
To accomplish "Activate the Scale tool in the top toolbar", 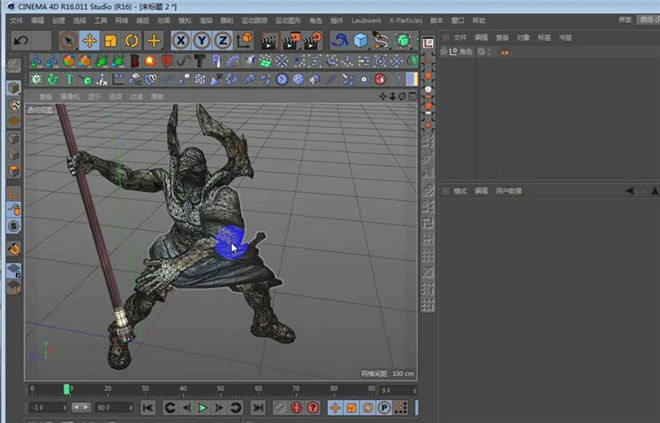I will coord(111,40).
